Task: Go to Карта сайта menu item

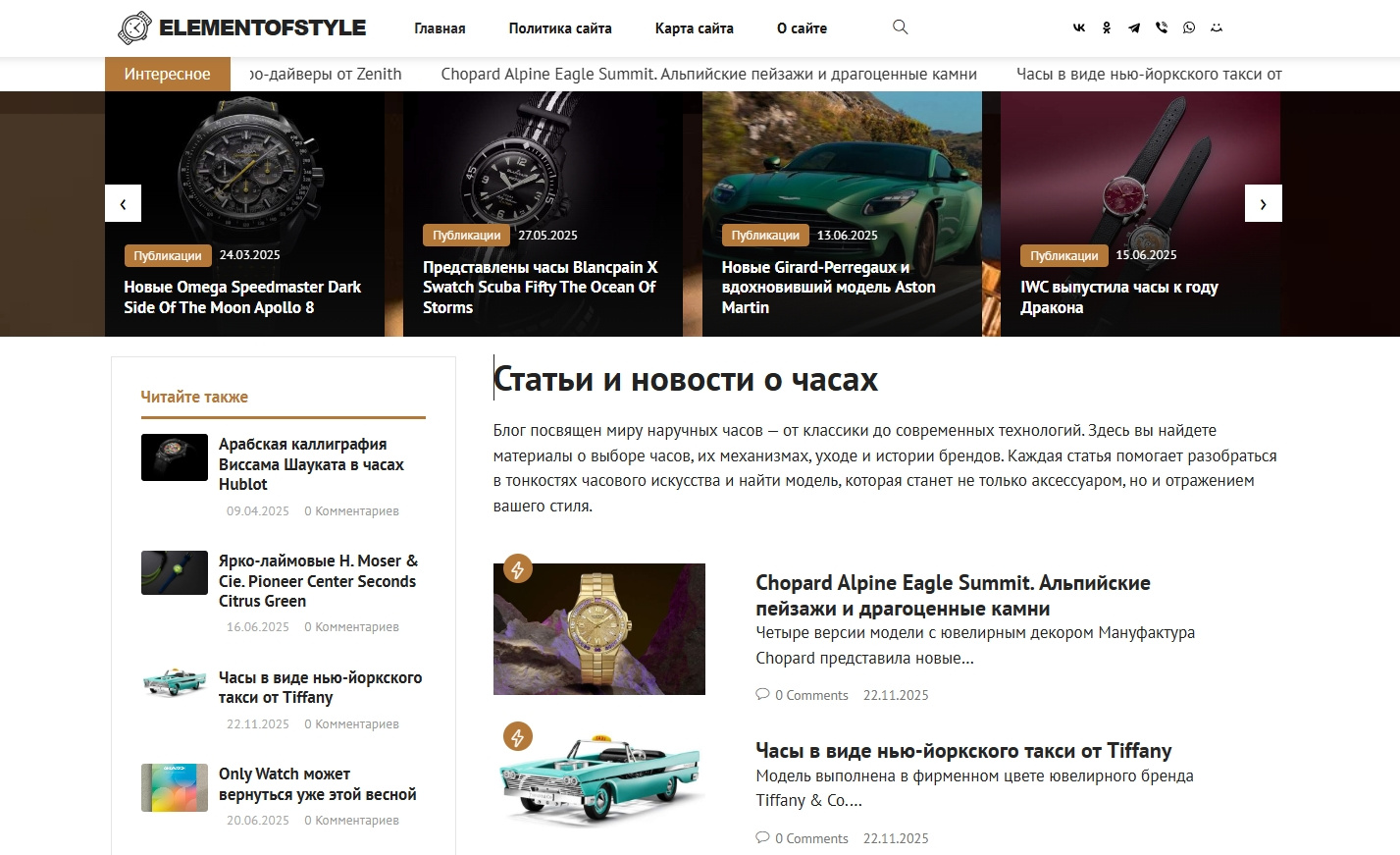Action: [695, 28]
